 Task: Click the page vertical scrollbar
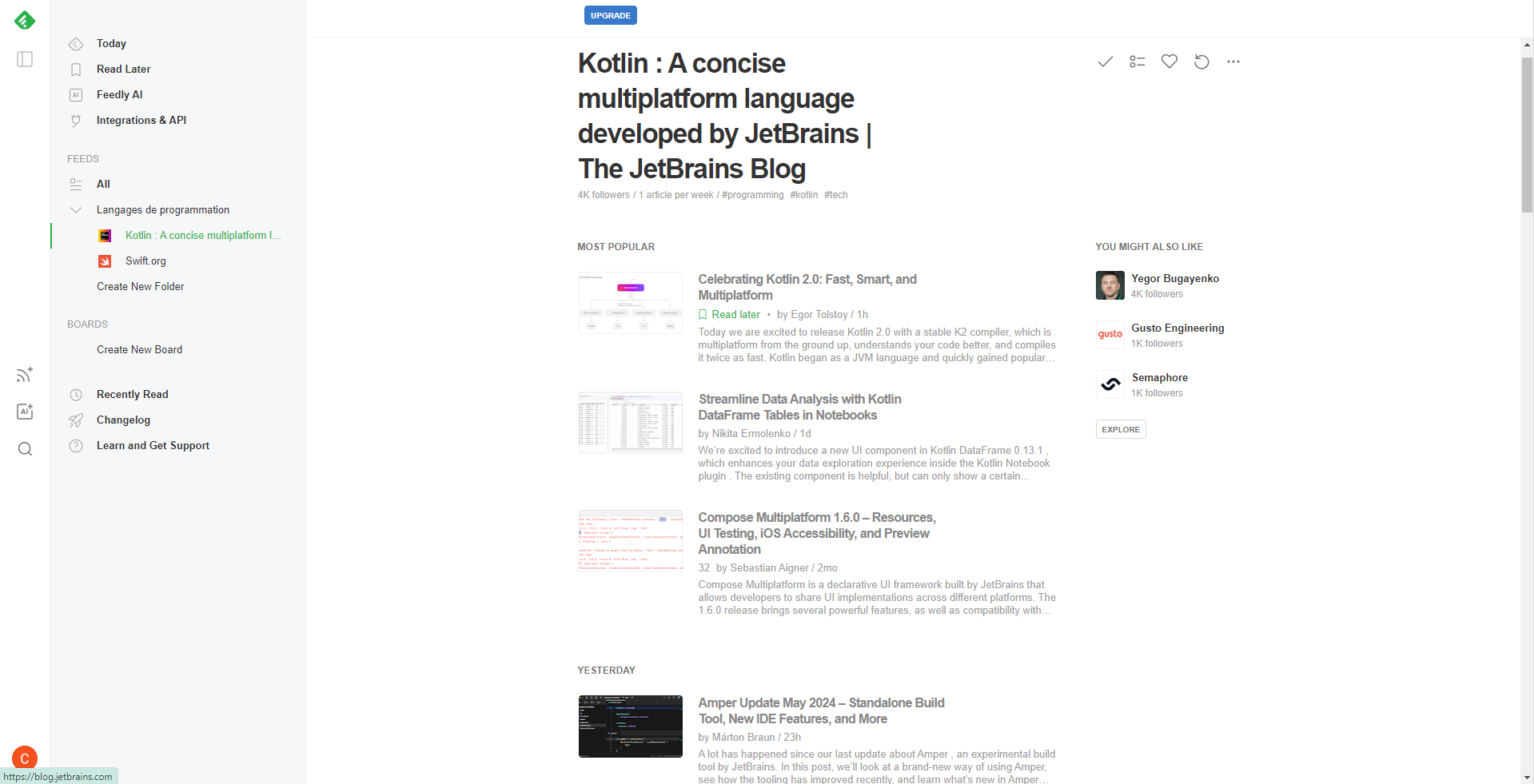1527,136
